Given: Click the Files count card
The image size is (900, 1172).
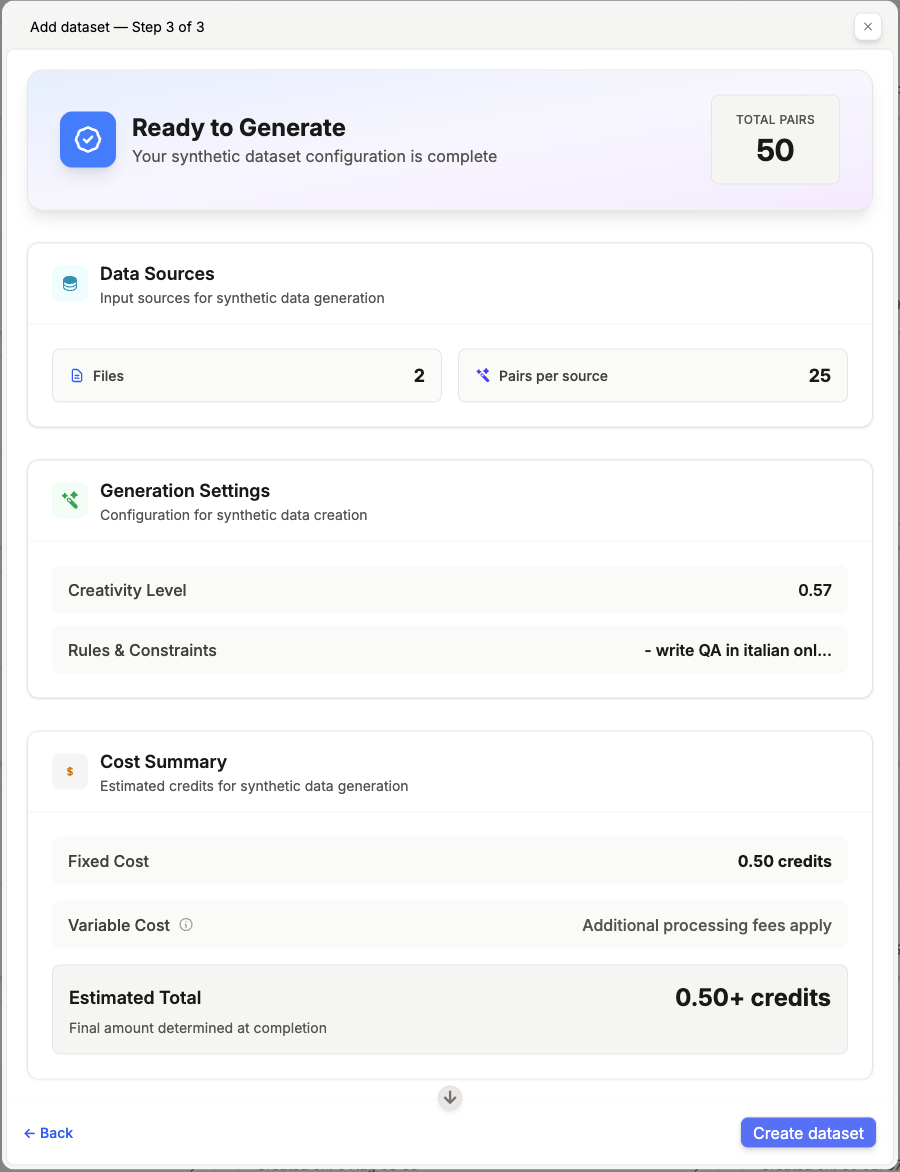Looking at the screenshot, I should (x=247, y=375).
